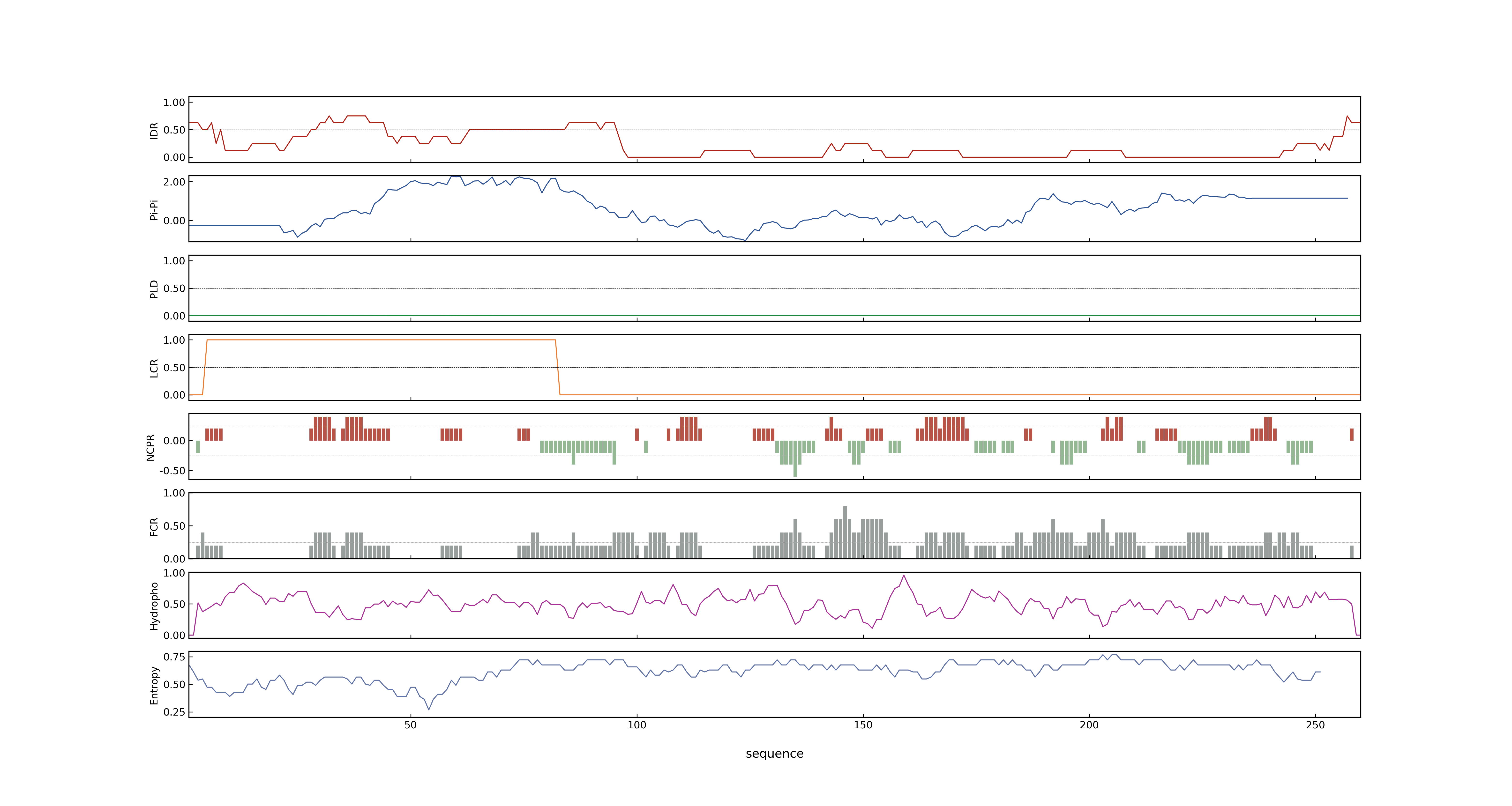Click the "1.00" tick on the FCR axis

point(174,493)
